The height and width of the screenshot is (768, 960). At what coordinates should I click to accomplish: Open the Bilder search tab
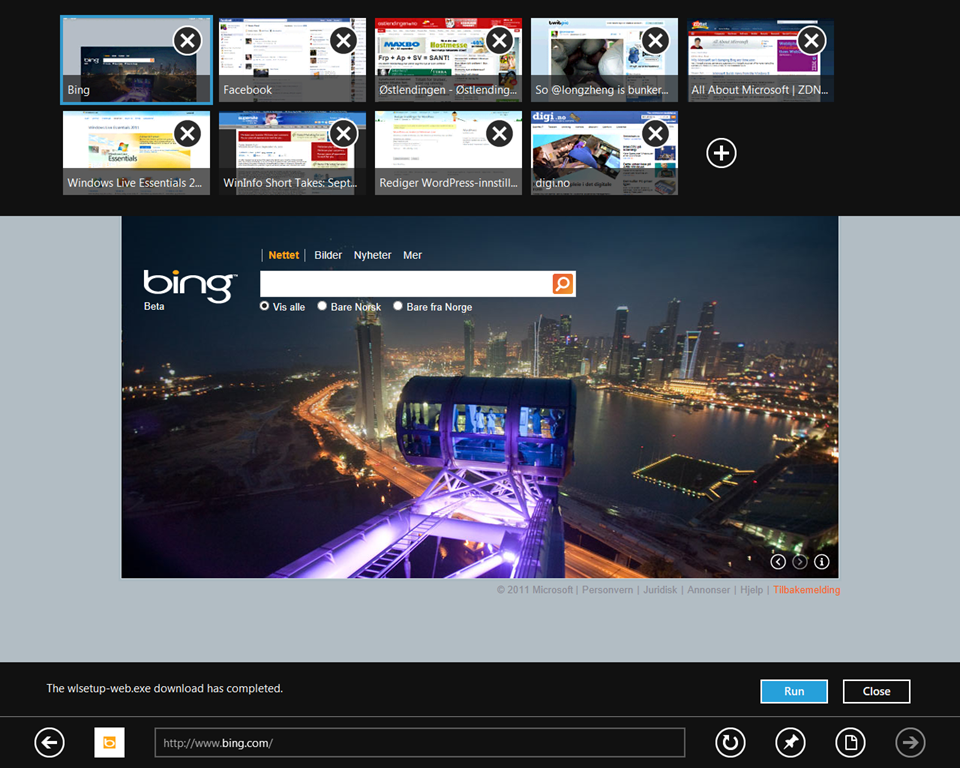coord(328,255)
